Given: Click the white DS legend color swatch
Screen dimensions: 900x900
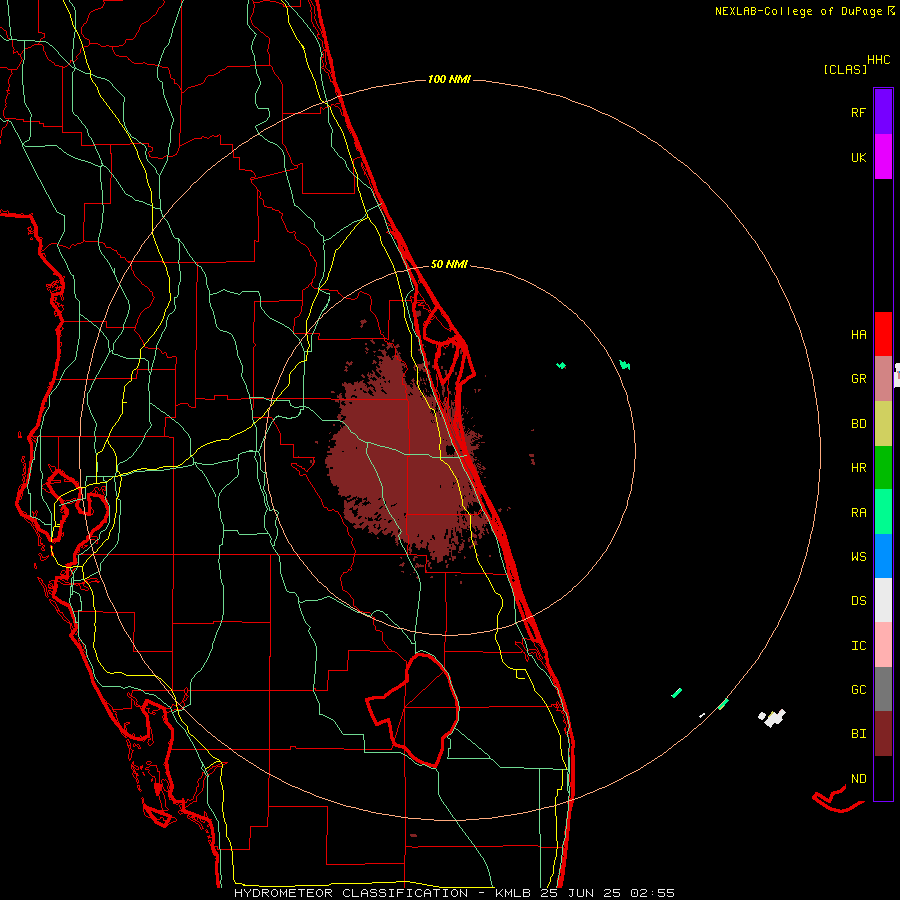Looking at the screenshot, I should tap(883, 600).
